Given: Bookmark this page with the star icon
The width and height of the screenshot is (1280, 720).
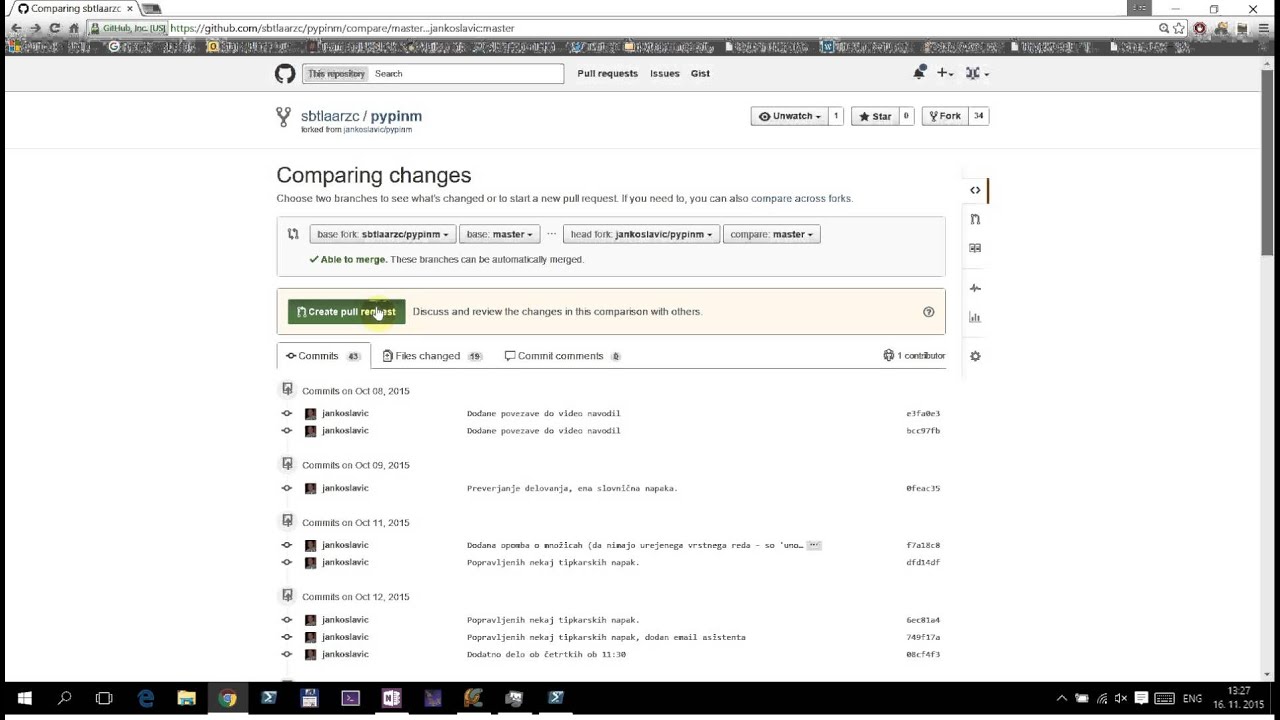Looking at the screenshot, I should pyautogui.click(x=1179, y=28).
